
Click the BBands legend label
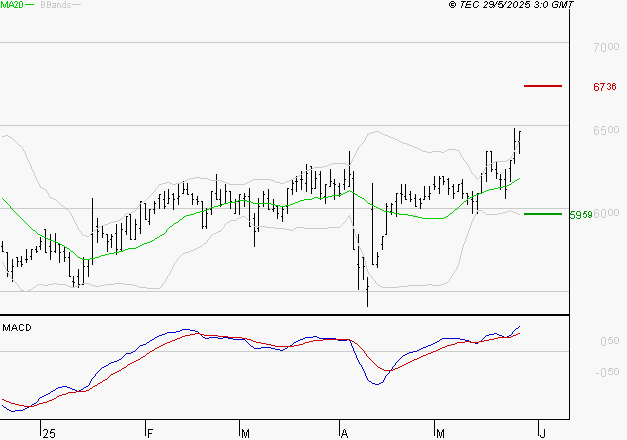tap(56, 5)
